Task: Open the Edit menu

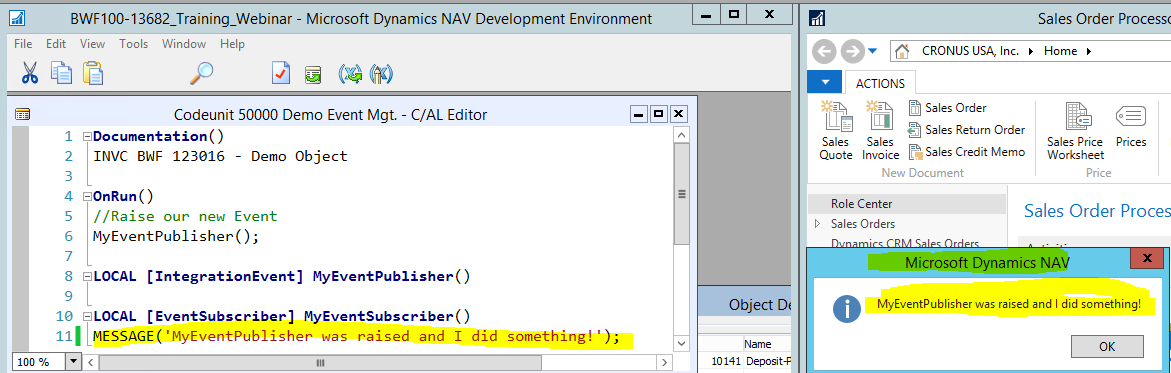Action: (x=56, y=44)
